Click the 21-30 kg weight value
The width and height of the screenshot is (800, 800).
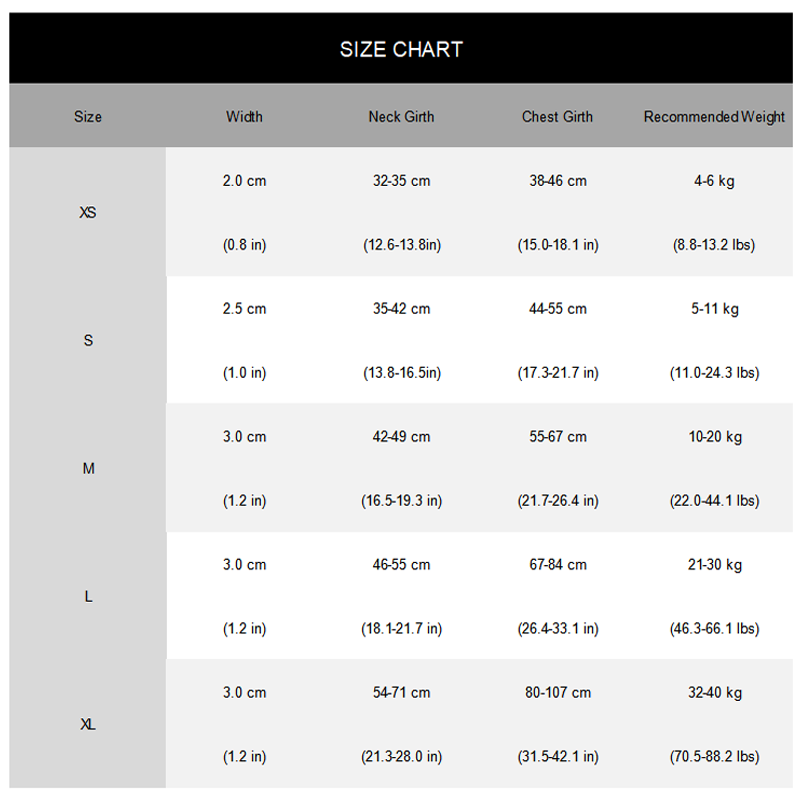click(x=714, y=565)
